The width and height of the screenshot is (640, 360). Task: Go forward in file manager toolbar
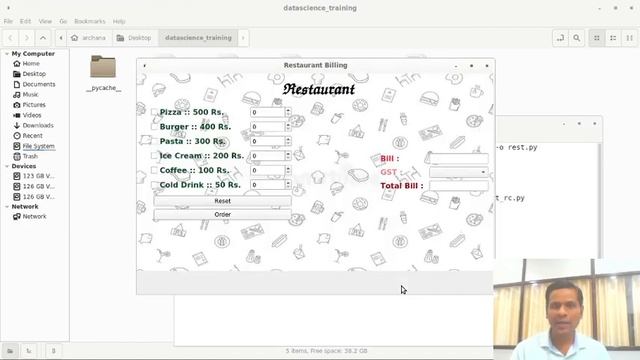click(27, 38)
